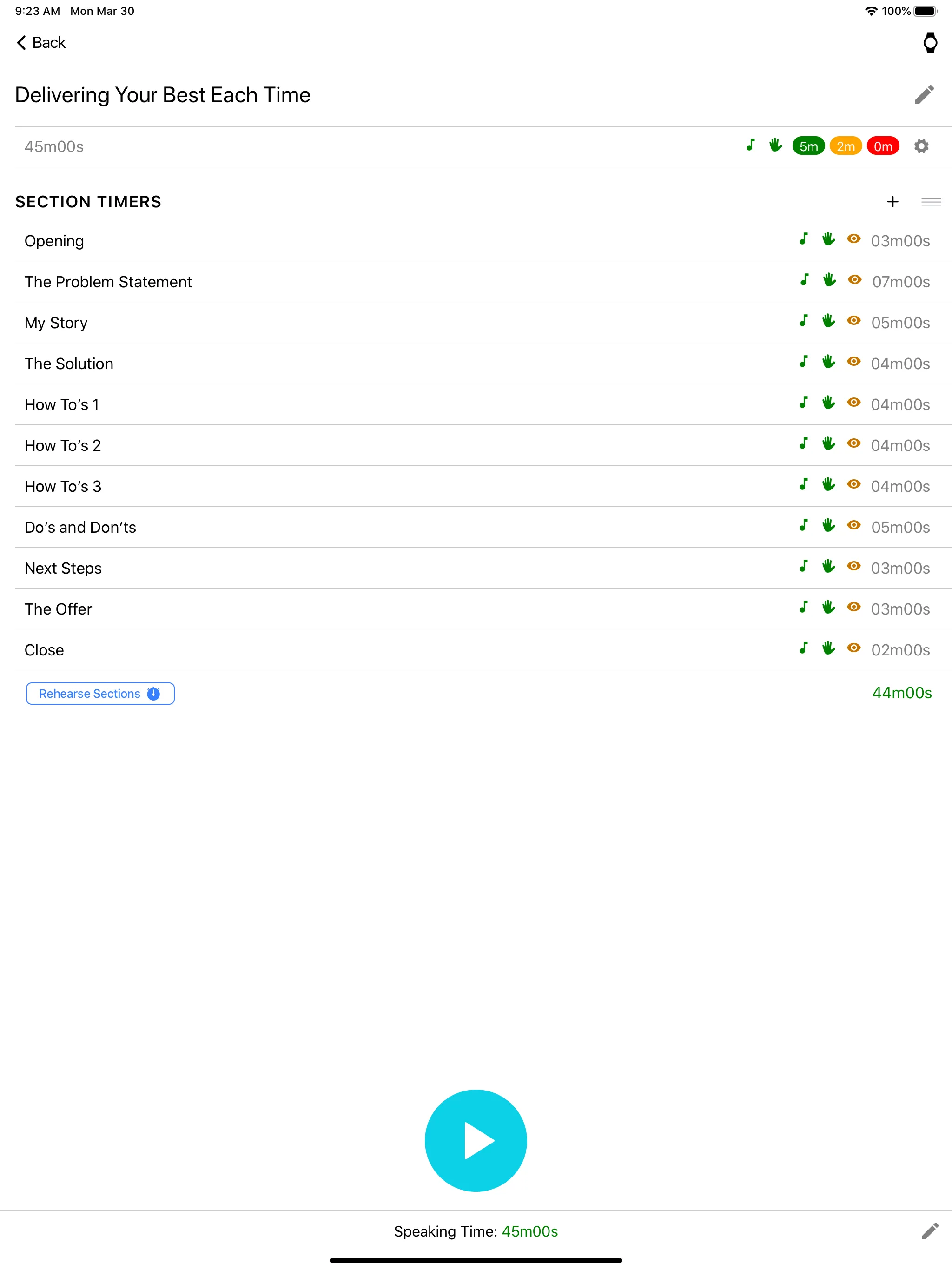This screenshot has width=952, height=1270.
Task: Toggle sound for the My Story section
Action: (x=803, y=320)
